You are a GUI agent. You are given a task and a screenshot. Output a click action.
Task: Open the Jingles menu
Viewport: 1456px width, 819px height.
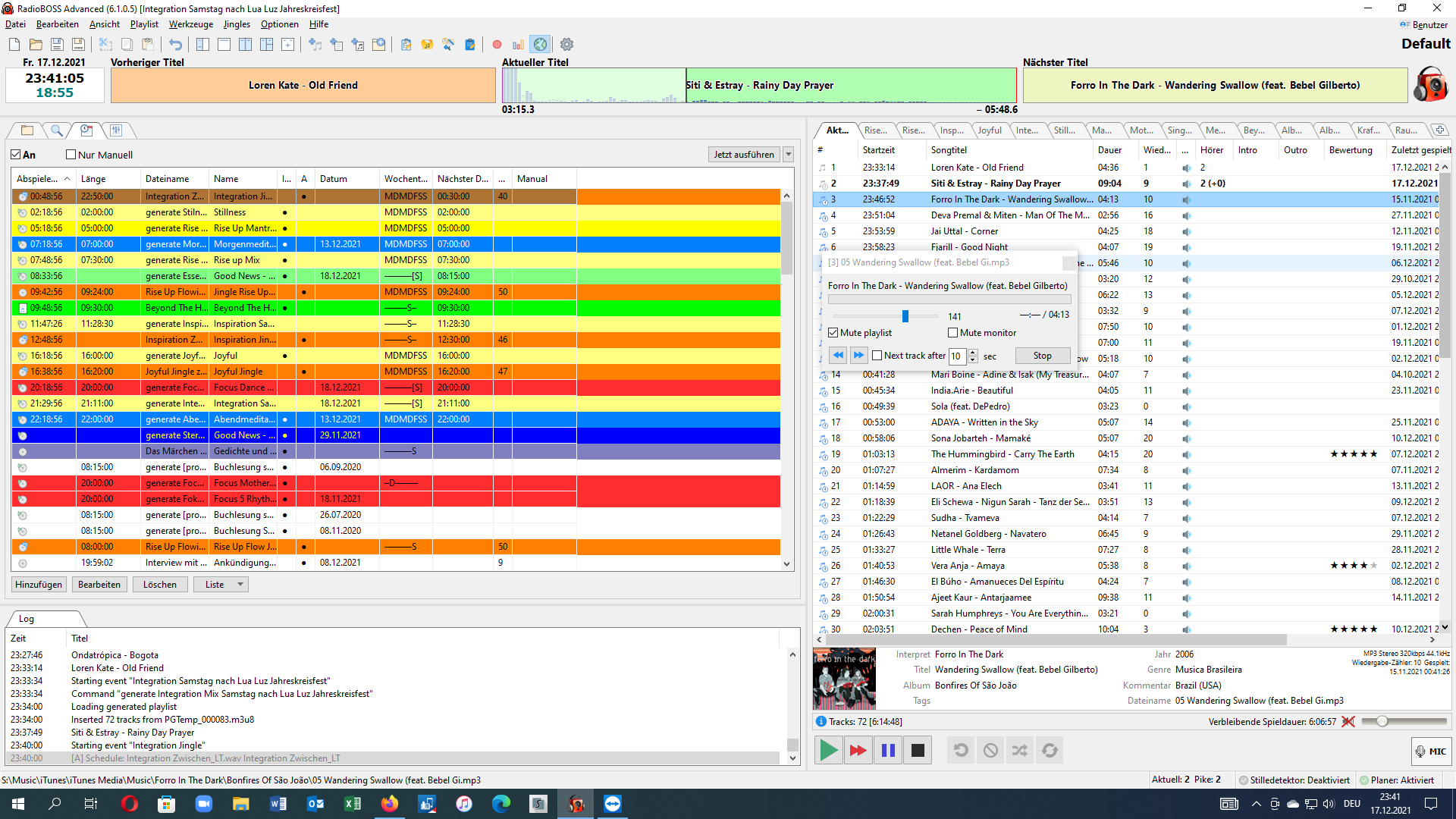pos(237,24)
